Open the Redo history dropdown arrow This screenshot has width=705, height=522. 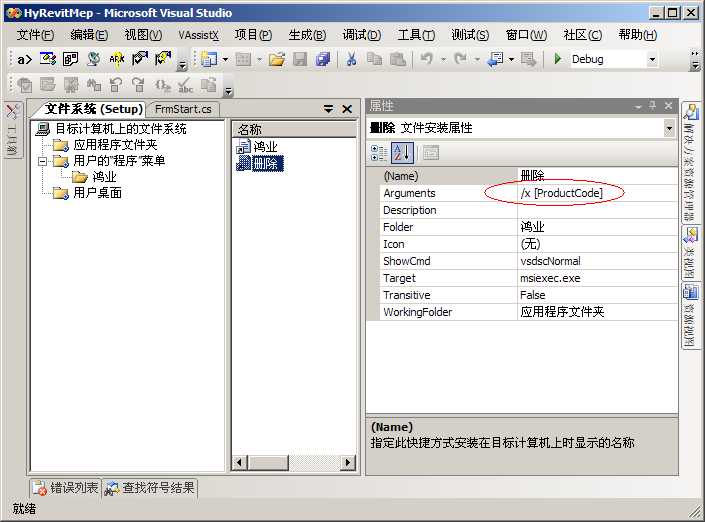point(477,59)
